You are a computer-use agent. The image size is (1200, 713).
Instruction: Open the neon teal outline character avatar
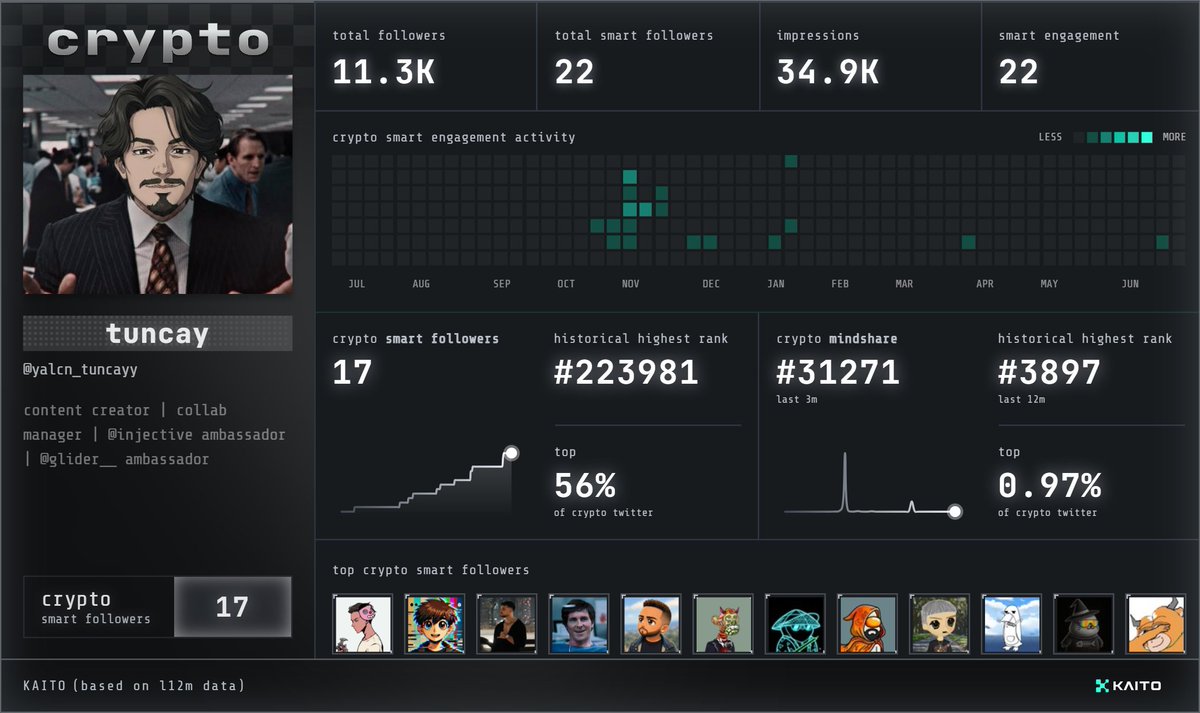tap(795, 624)
